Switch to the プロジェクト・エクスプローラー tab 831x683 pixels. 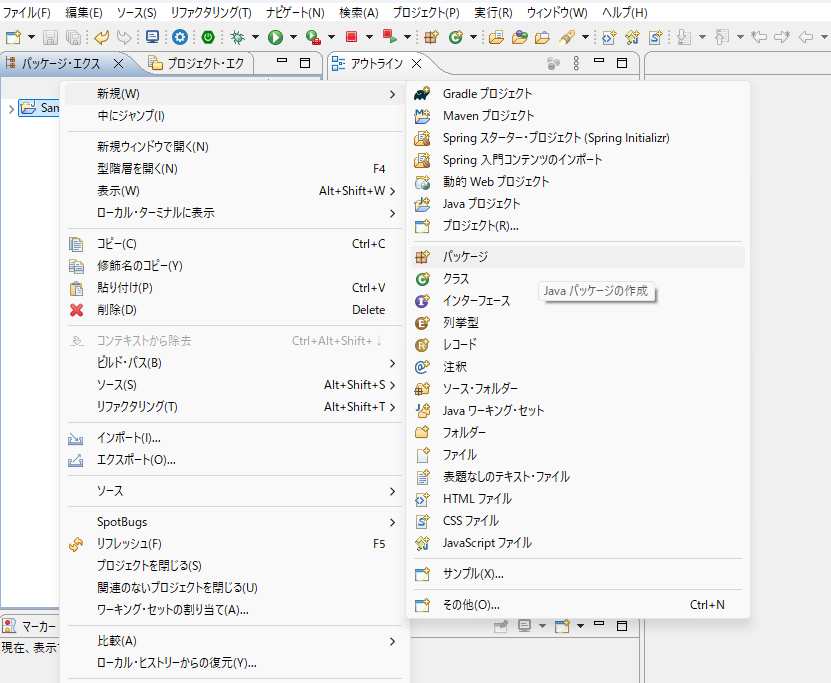pos(200,63)
